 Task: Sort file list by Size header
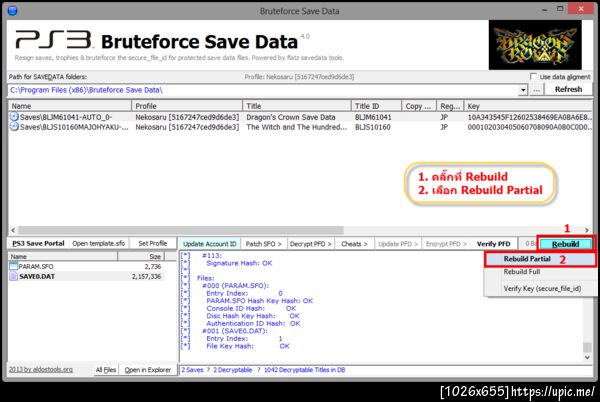pos(141,256)
